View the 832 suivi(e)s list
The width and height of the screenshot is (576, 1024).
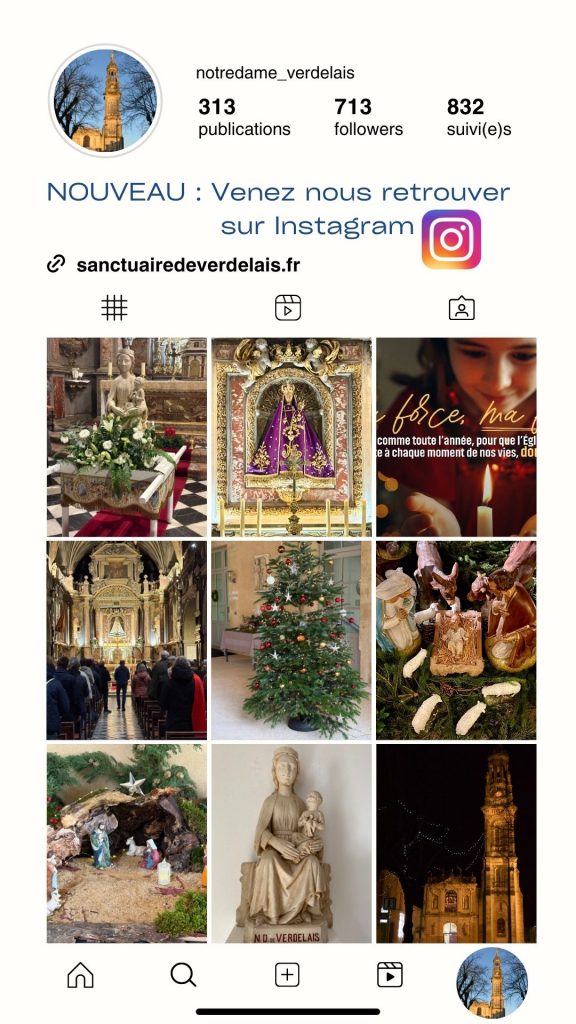[x=479, y=118]
